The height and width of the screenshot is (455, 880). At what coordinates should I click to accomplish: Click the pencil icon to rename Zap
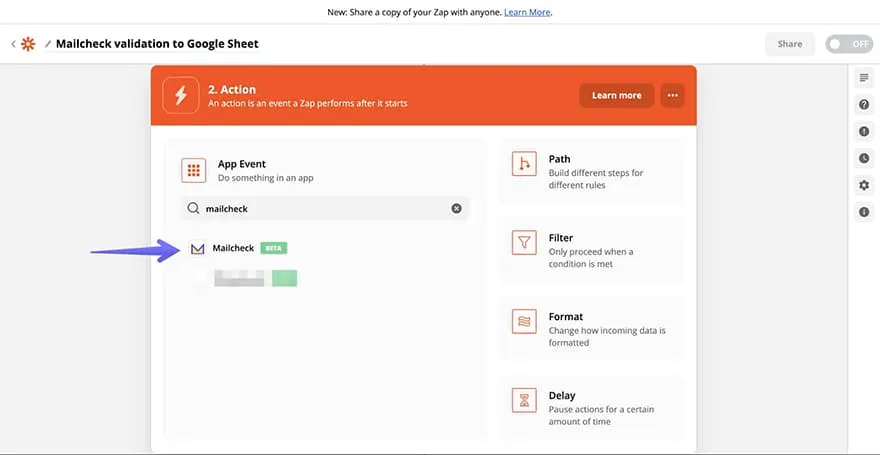click(x=47, y=44)
